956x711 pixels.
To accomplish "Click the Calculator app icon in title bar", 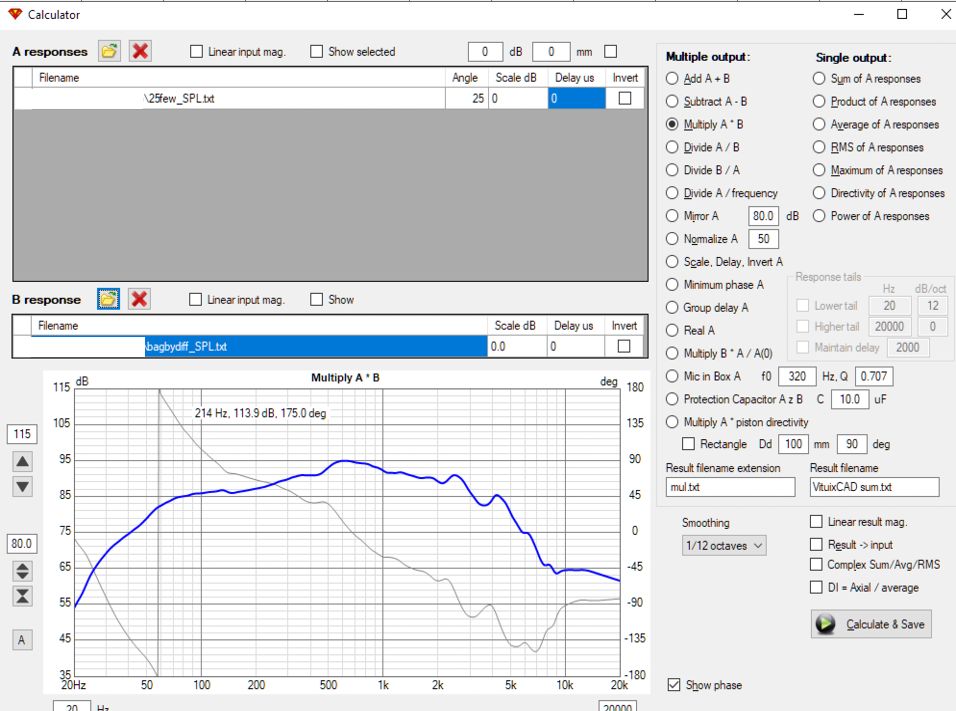I will click(15, 14).
